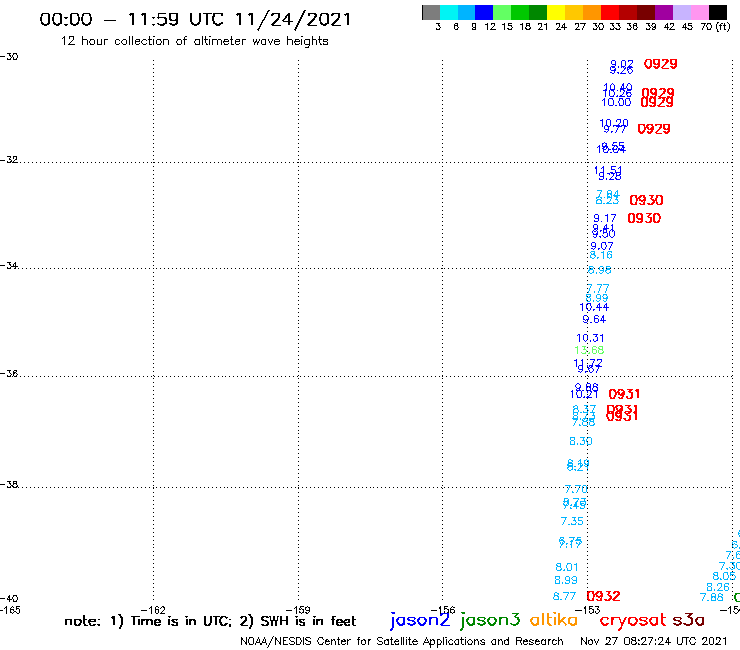Click the cyan legend color swatch
The image size is (740, 650).
tap(448, 12)
